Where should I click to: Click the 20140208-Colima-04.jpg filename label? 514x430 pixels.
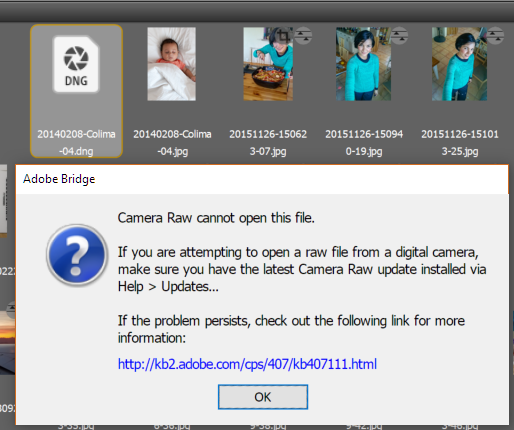click(172, 143)
